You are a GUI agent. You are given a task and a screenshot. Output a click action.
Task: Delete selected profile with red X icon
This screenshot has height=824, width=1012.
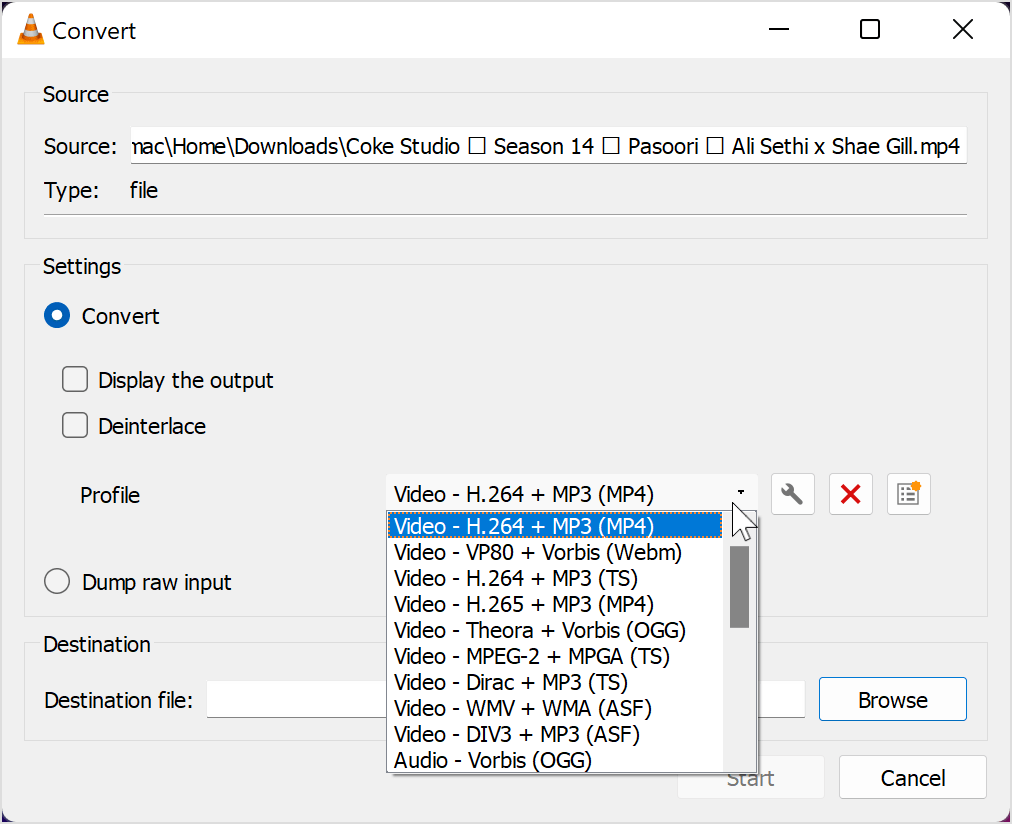(x=850, y=495)
